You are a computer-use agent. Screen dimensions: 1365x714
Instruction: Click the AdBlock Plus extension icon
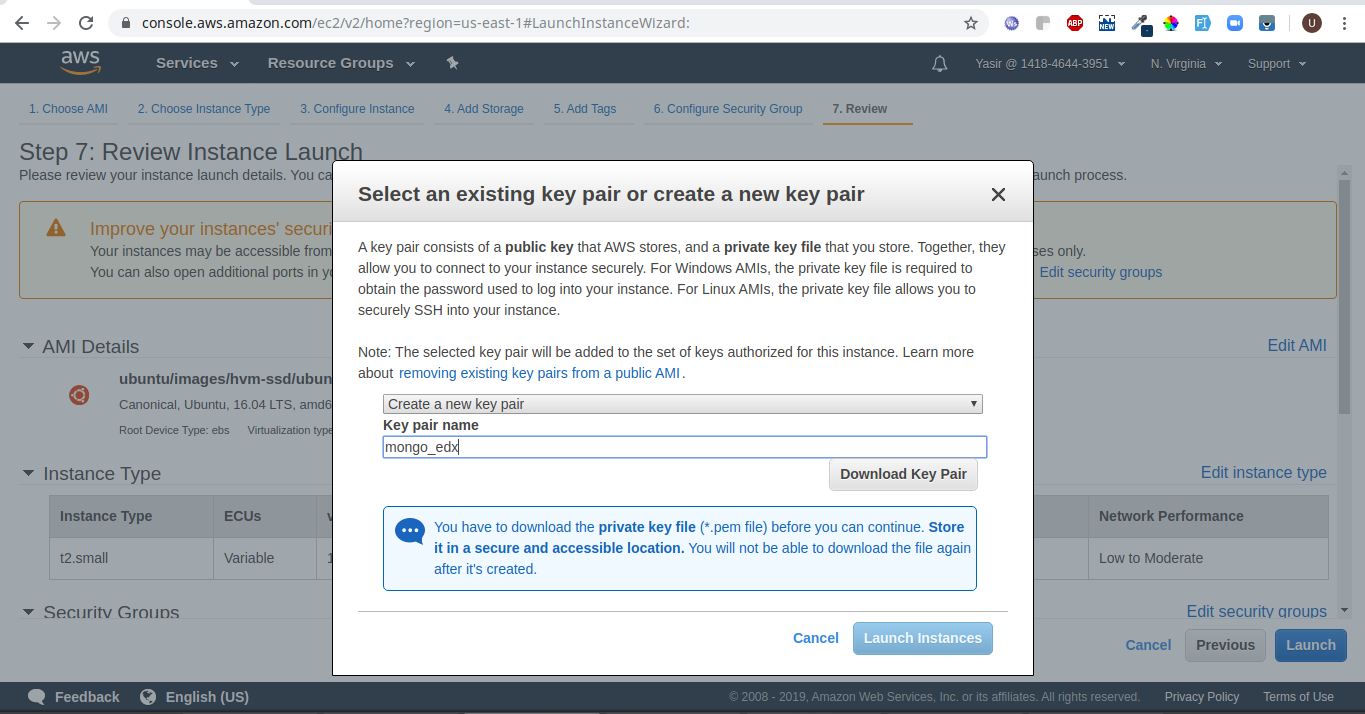(x=1075, y=22)
